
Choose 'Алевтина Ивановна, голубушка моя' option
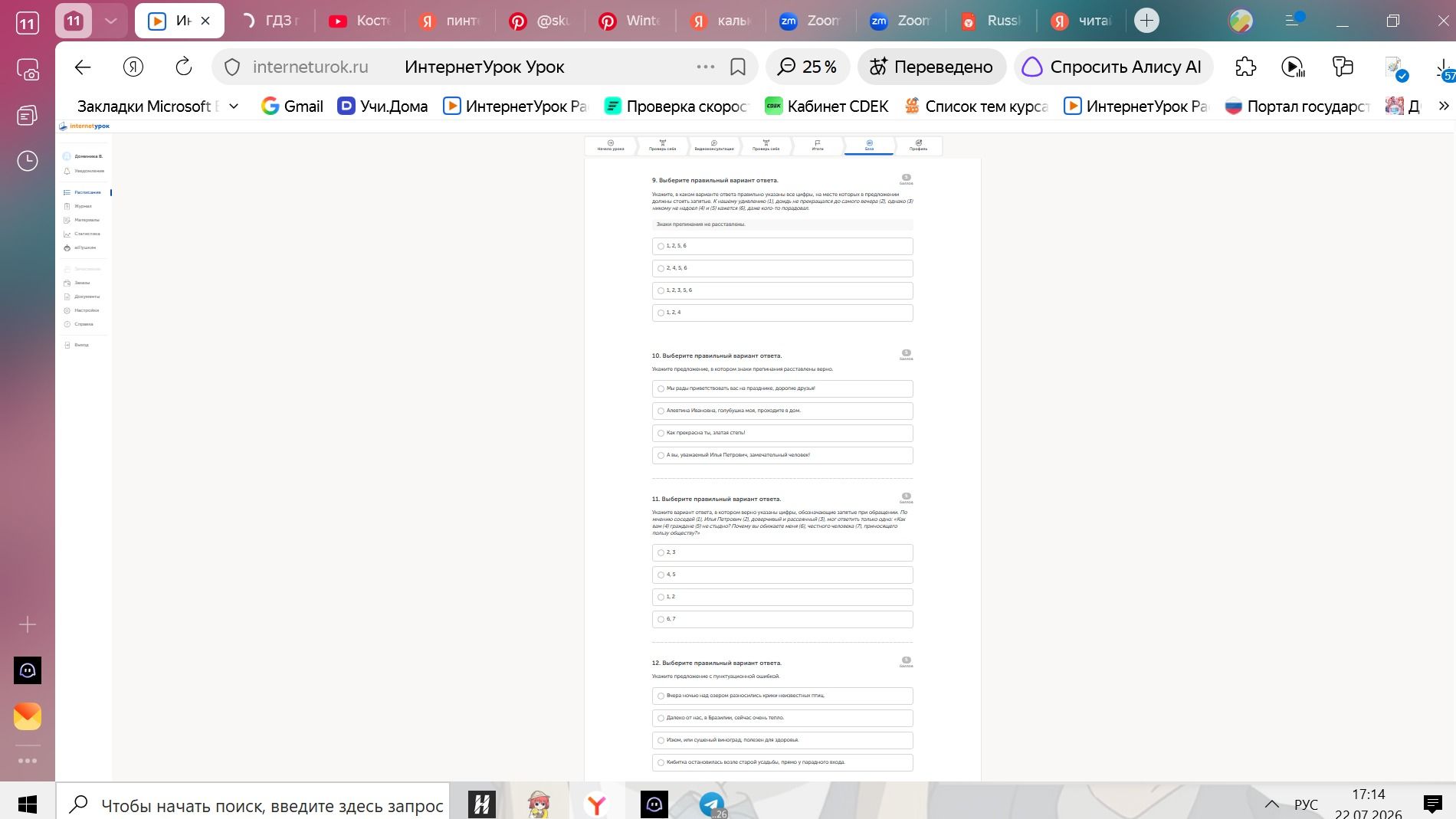coord(782,411)
